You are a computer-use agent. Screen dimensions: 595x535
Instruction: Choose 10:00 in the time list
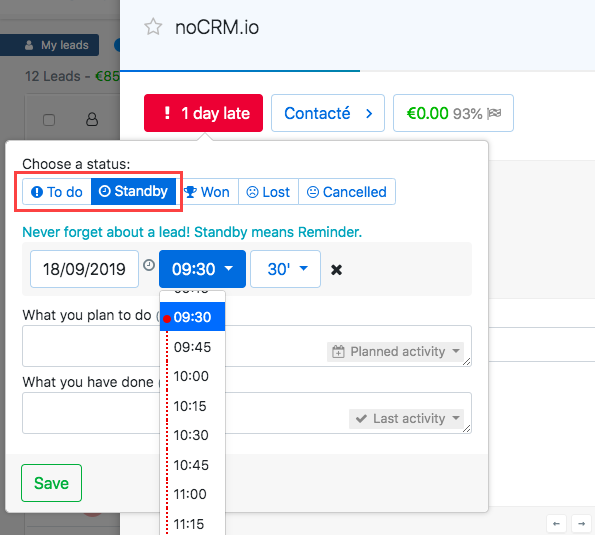(x=192, y=376)
